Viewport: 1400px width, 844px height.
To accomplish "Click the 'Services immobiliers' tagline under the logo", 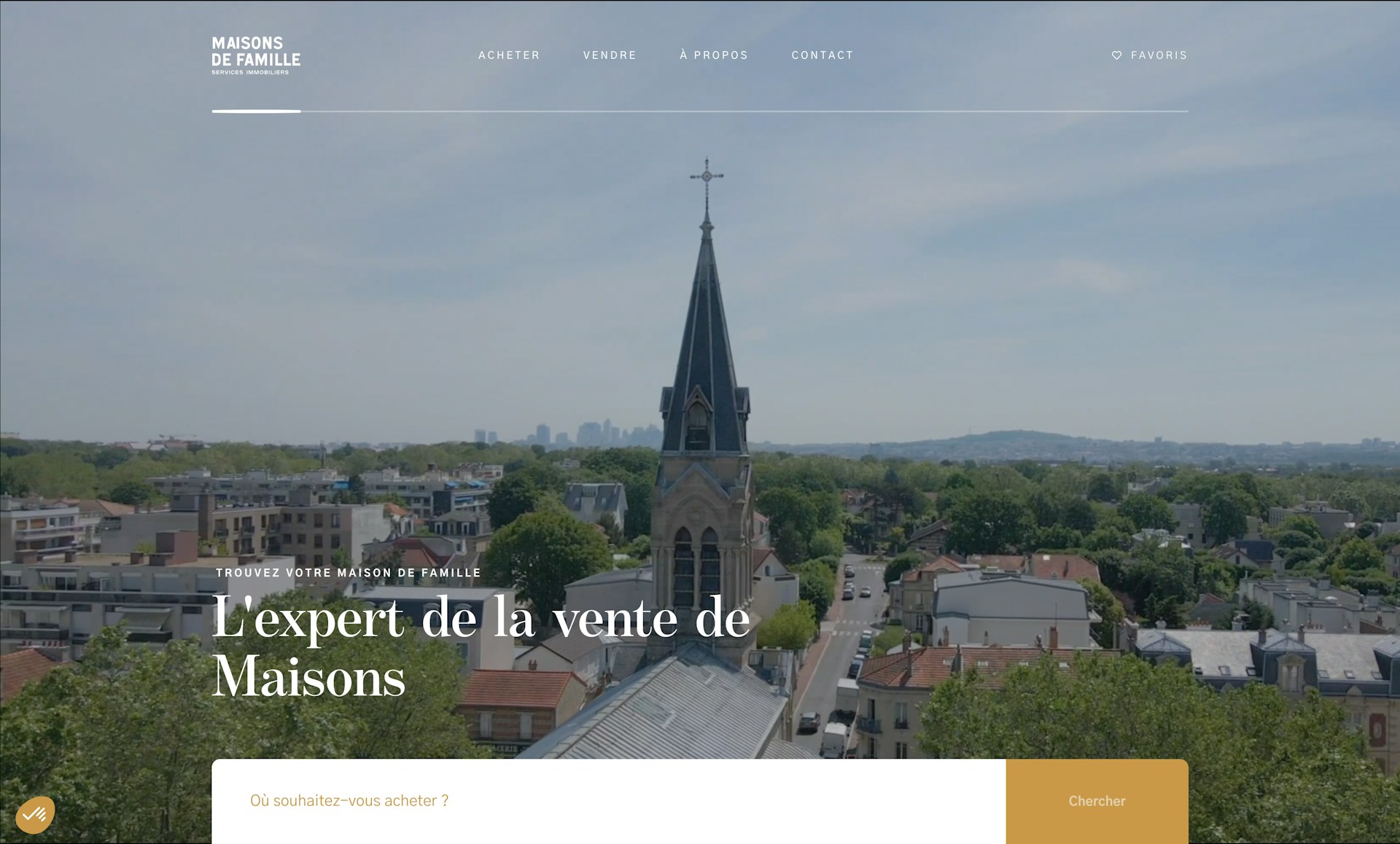I will pos(250,72).
